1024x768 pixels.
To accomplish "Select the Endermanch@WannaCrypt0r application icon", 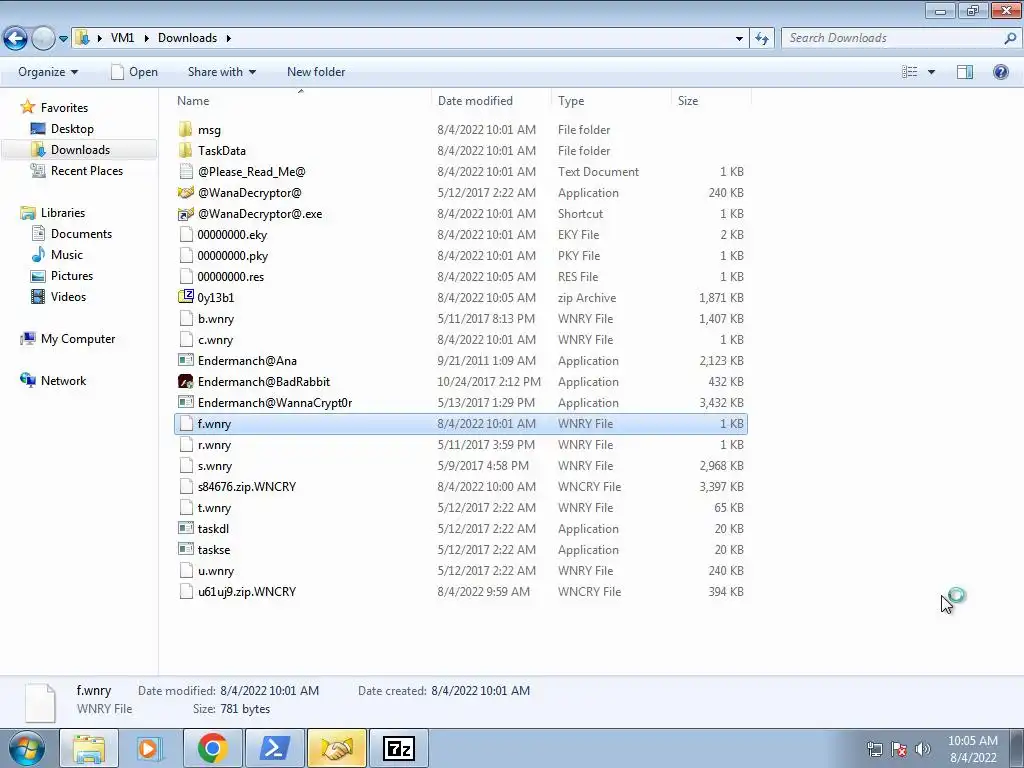I will [x=185, y=402].
